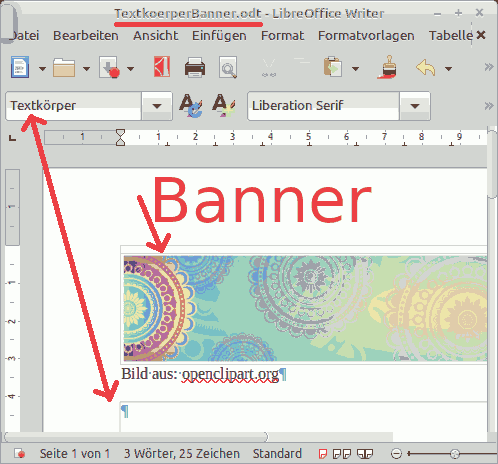Click the zoom out minus button

click(396, 453)
